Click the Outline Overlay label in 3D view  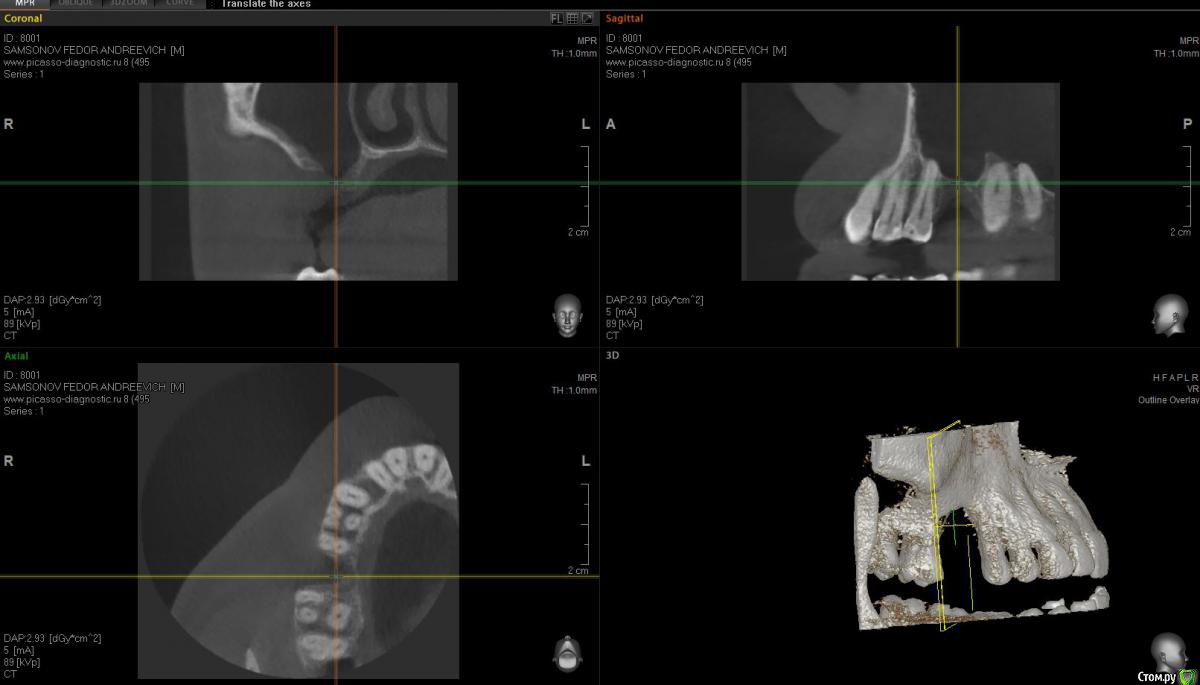pos(1168,400)
